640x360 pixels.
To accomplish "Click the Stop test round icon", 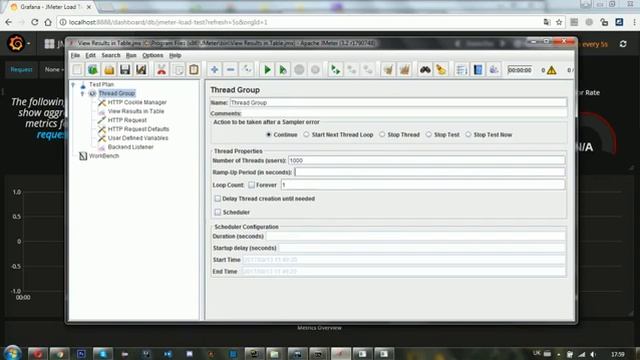I will [299, 70].
